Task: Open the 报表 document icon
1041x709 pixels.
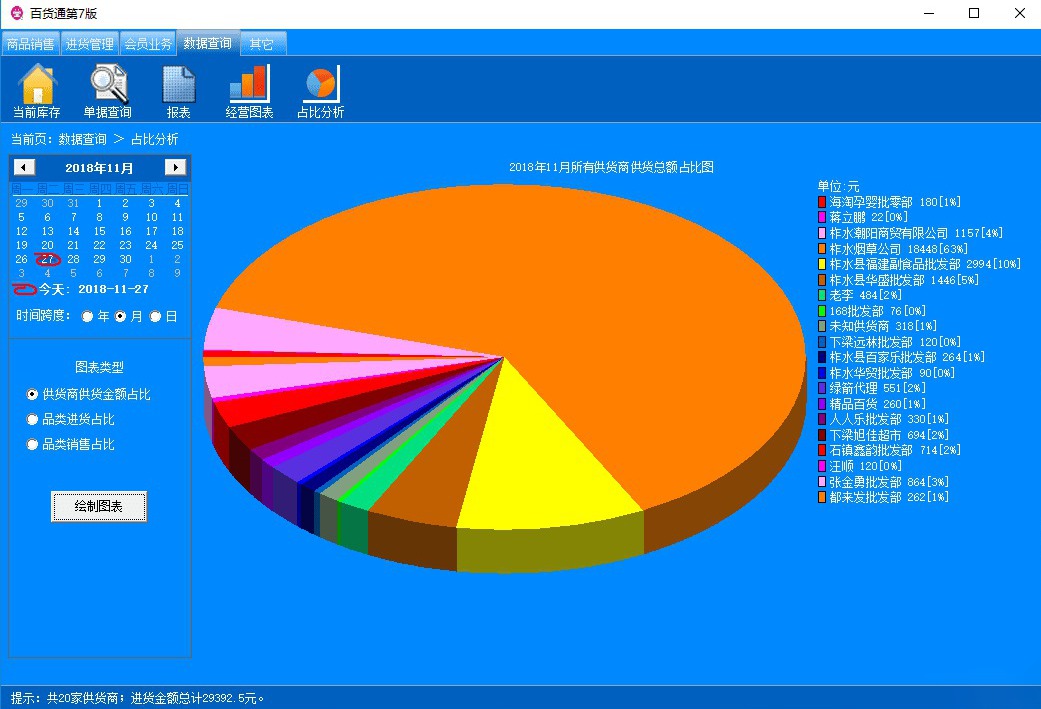Action: pos(179,91)
